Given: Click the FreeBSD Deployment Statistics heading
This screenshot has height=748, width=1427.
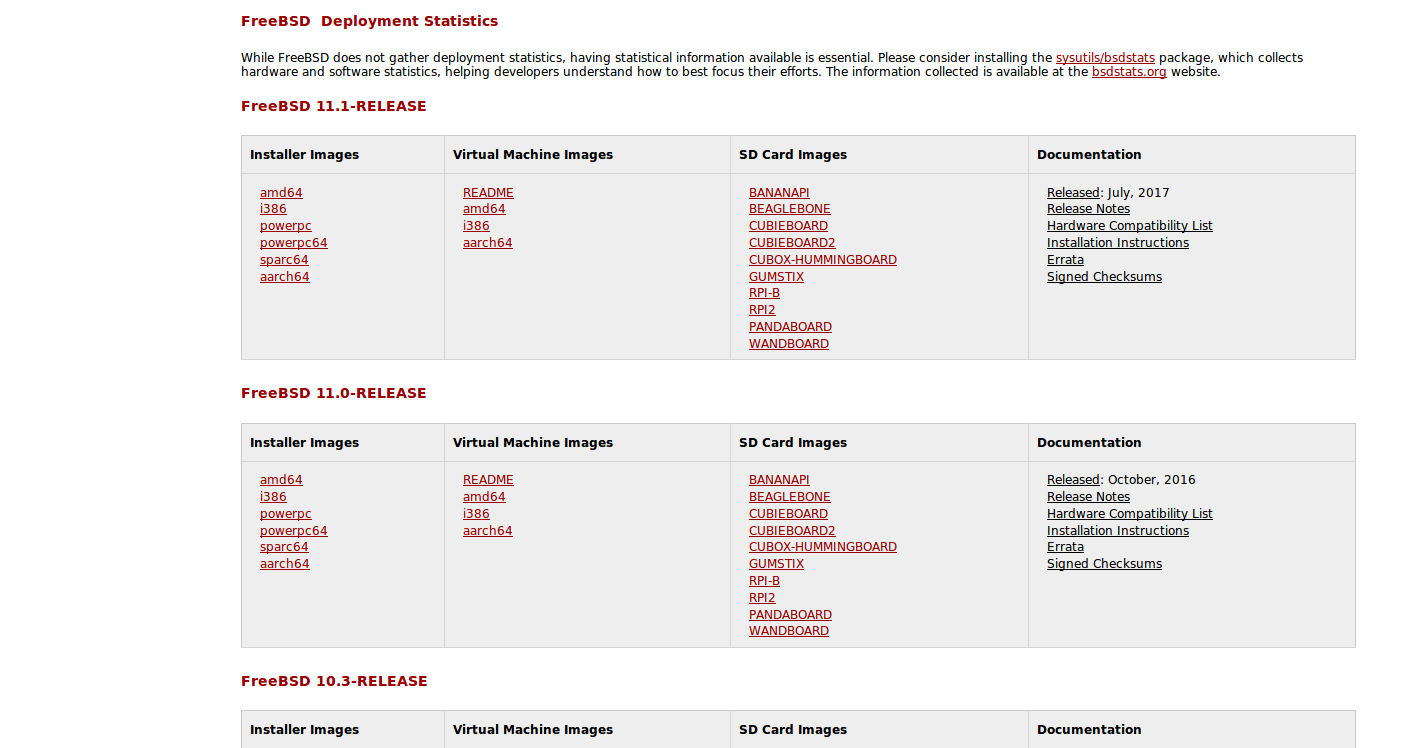Looking at the screenshot, I should pyautogui.click(x=369, y=21).
